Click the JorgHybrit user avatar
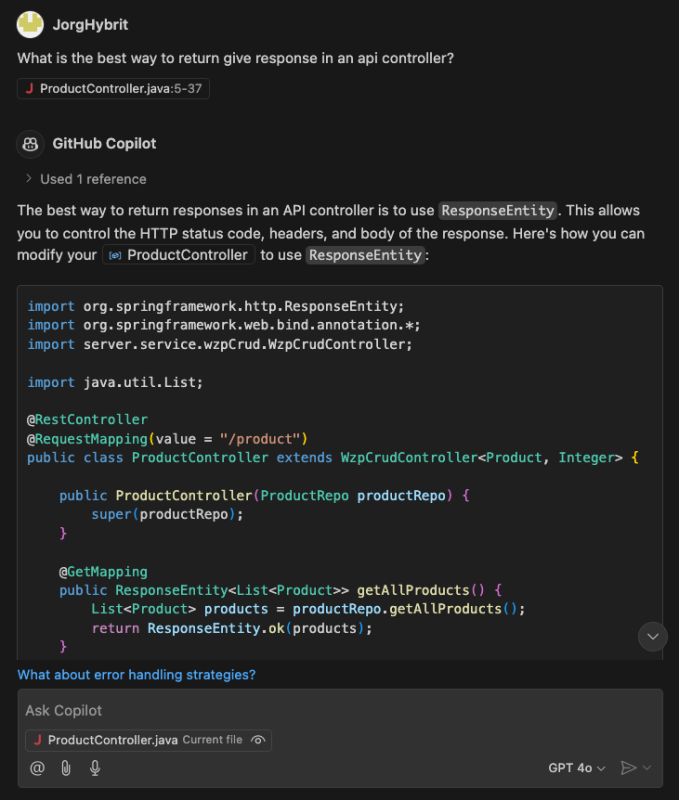Image resolution: width=679 pixels, height=800 pixels. click(x=31, y=24)
